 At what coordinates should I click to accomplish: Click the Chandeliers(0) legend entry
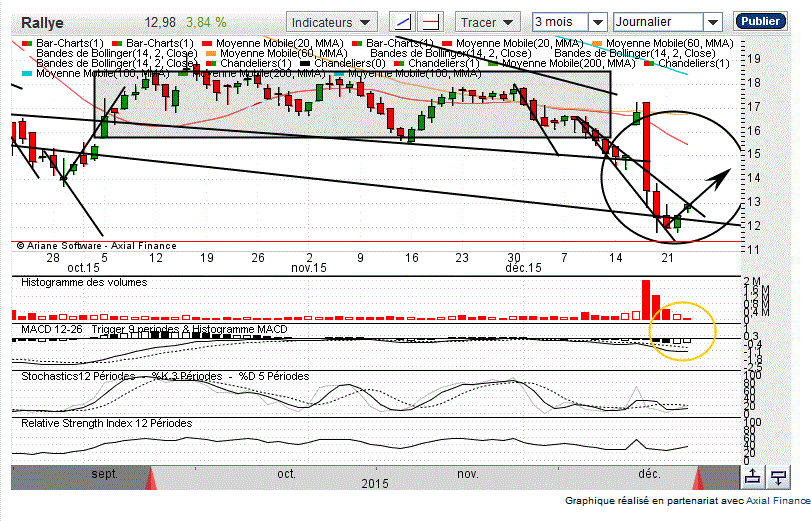[x=343, y=63]
